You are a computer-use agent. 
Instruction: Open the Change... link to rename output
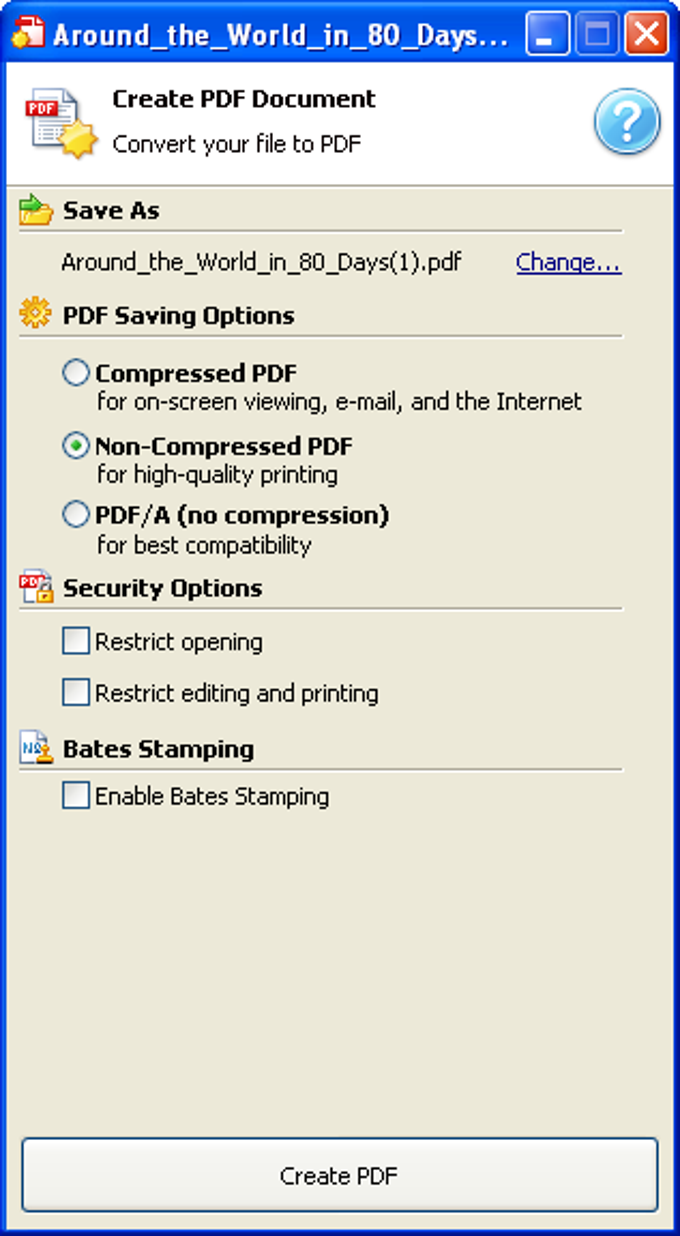[x=568, y=261]
